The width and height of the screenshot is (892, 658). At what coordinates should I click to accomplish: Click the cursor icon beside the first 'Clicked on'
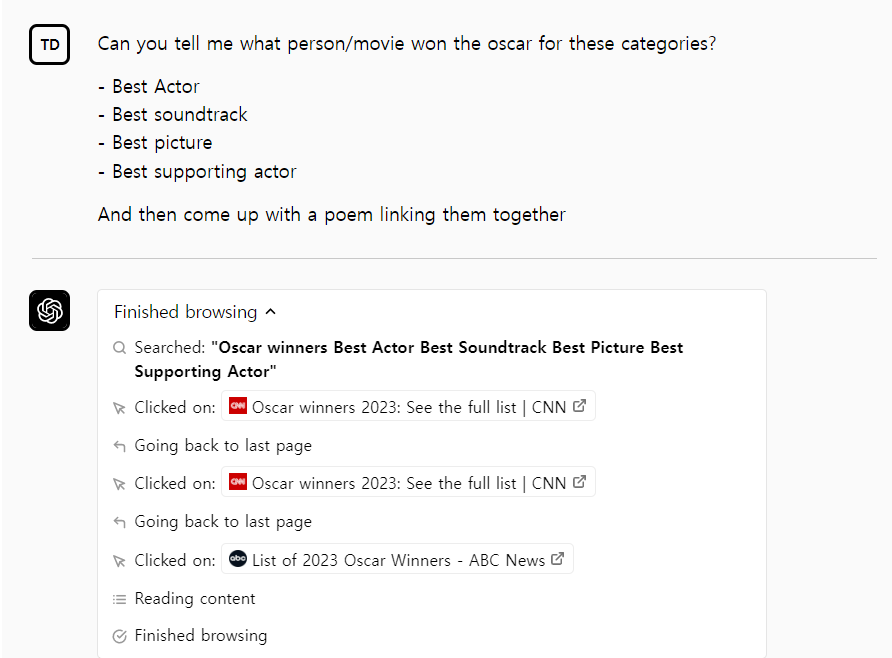coord(120,406)
